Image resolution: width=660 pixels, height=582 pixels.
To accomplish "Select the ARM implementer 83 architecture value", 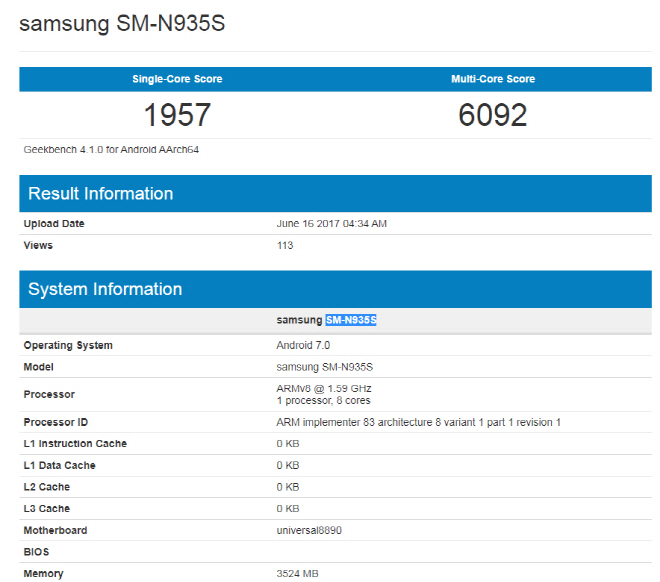I will pyautogui.click(x=419, y=422).
